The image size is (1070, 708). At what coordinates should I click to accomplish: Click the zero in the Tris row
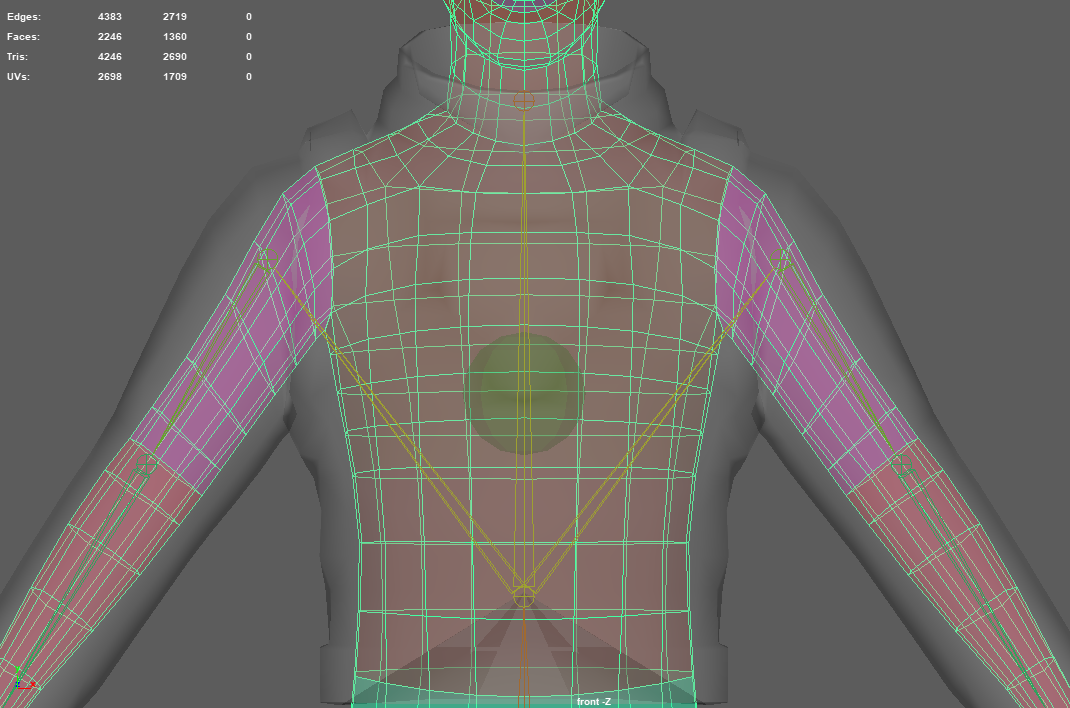point(249,57)
